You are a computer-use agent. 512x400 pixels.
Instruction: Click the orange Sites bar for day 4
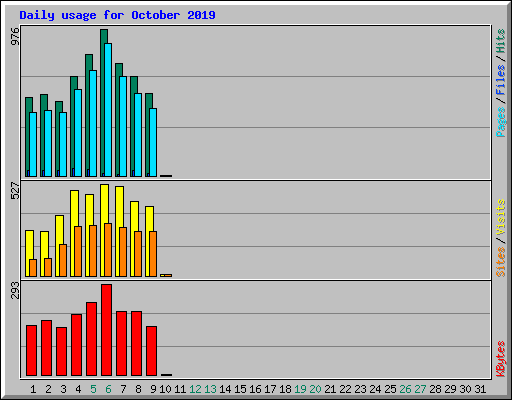pyautogui.click(x=78, y=251)
